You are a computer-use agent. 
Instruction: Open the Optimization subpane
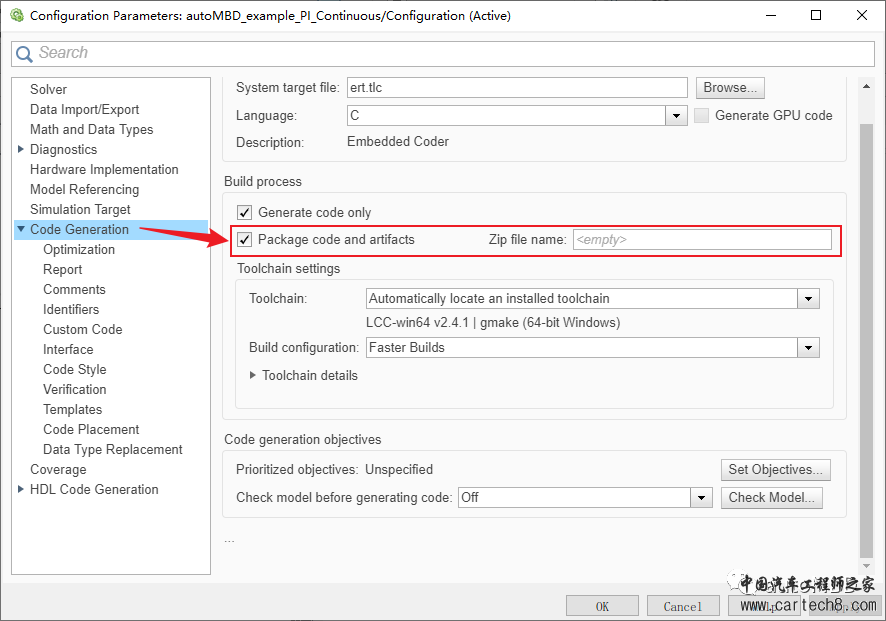pyautogui.click(x=79, y=249)
